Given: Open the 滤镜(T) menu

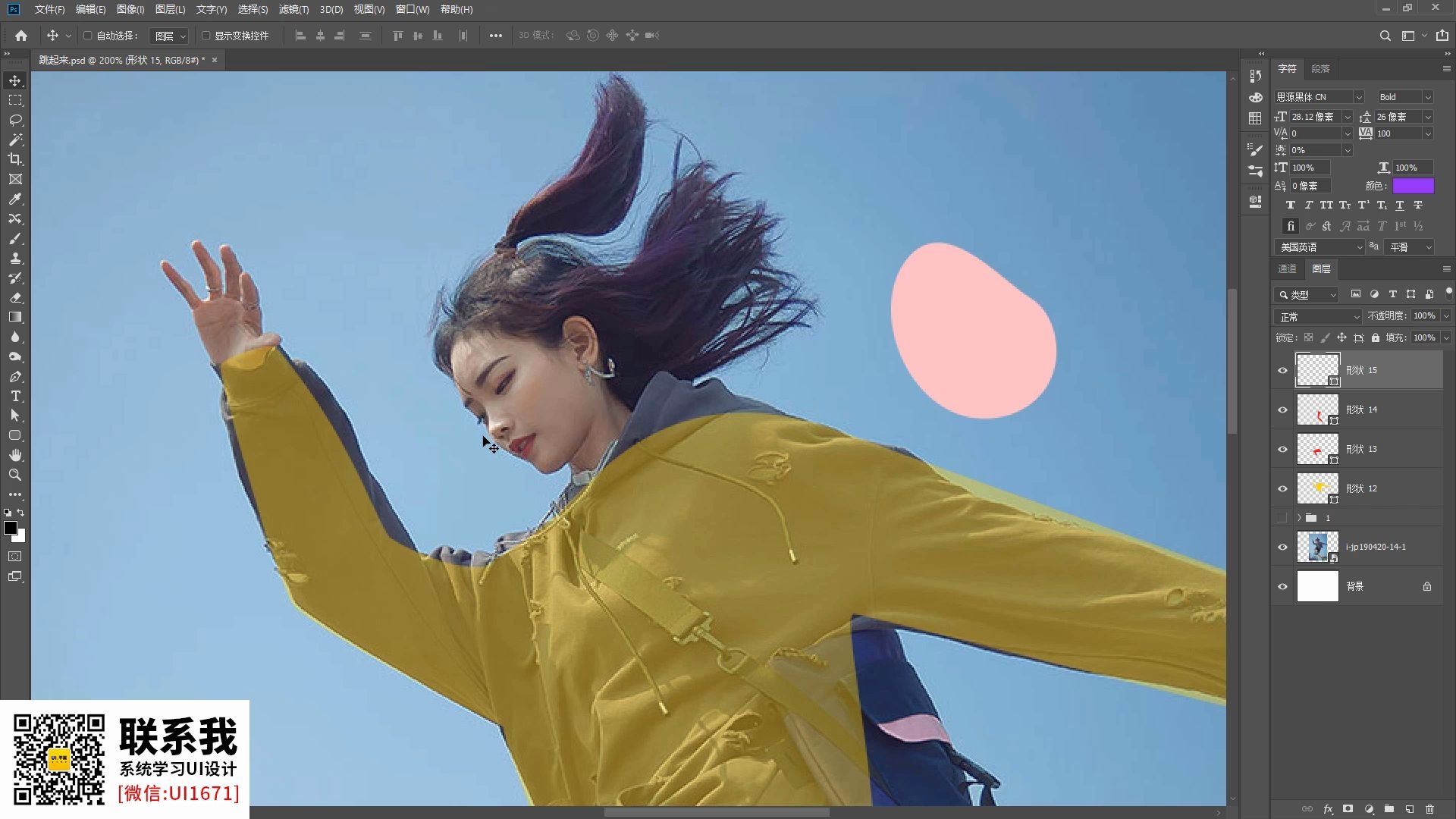Looking at the screenshot, I should (x=293, y=9).
